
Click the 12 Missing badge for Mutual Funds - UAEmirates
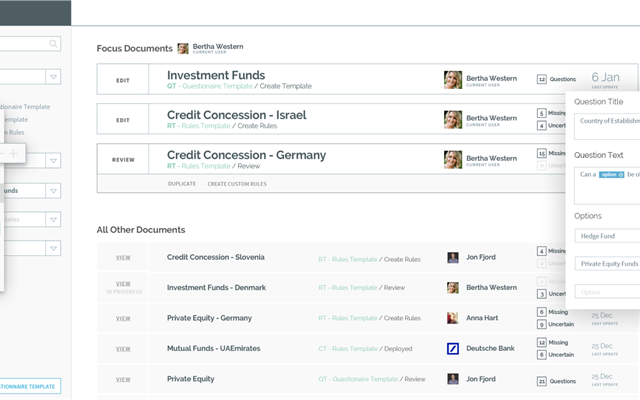(x=542, y=342)
